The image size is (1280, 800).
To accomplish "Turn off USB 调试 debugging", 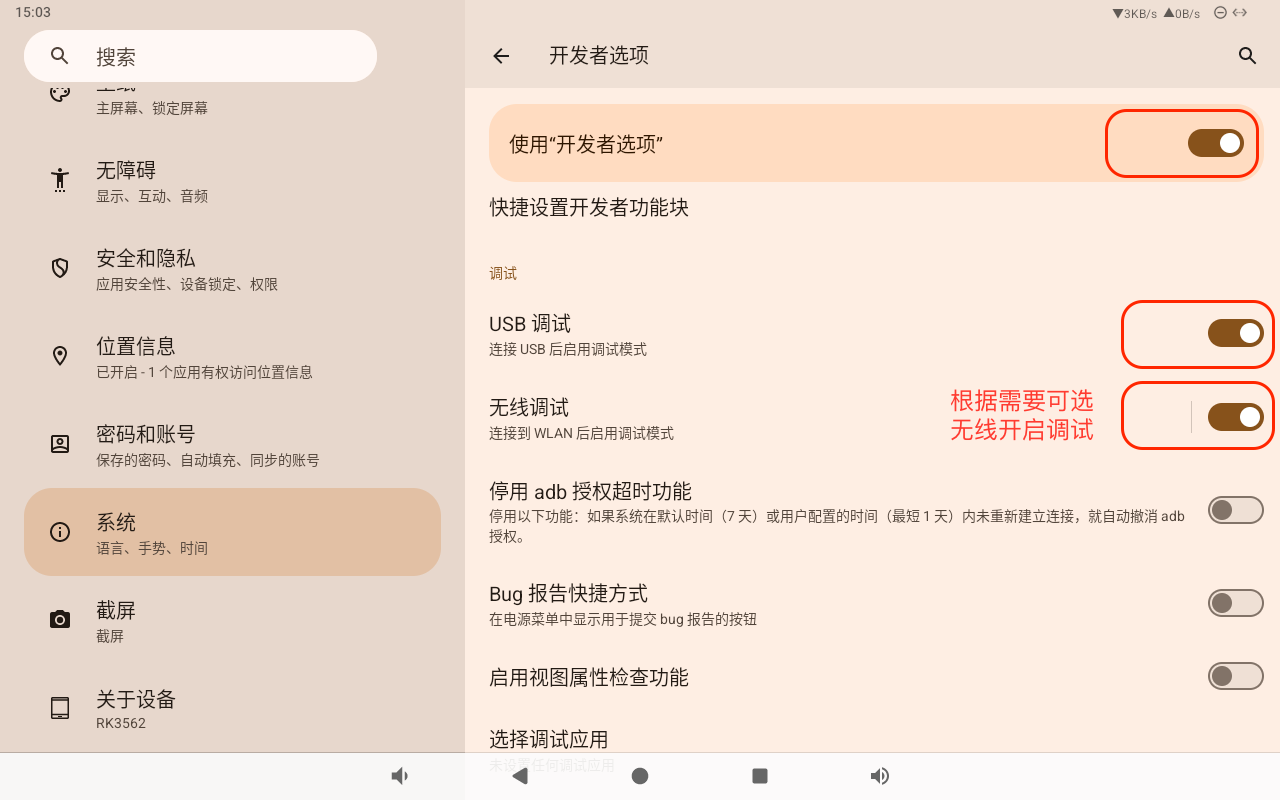I will [1235, 334].
